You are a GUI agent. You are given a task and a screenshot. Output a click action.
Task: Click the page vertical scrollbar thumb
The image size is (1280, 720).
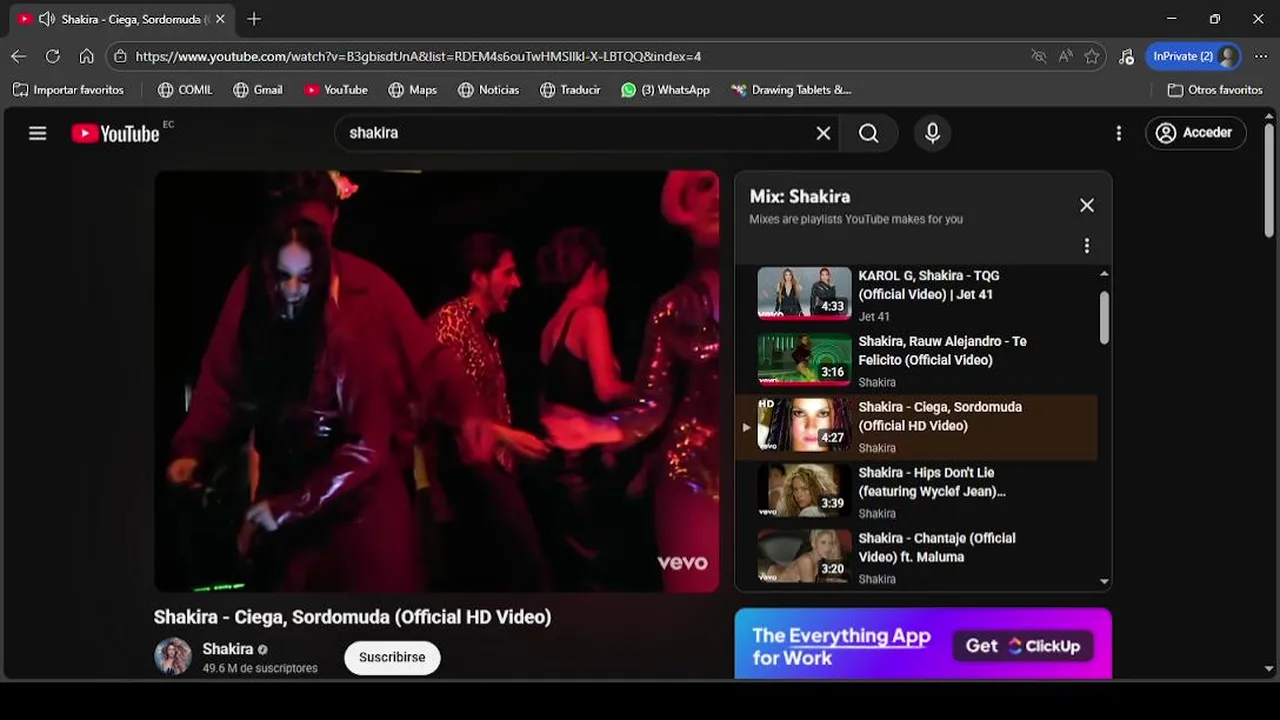[x=1269, y=181]
